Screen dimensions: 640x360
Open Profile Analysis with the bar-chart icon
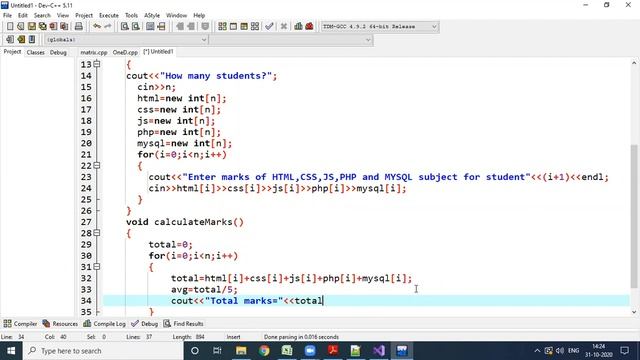click(298, 27)
